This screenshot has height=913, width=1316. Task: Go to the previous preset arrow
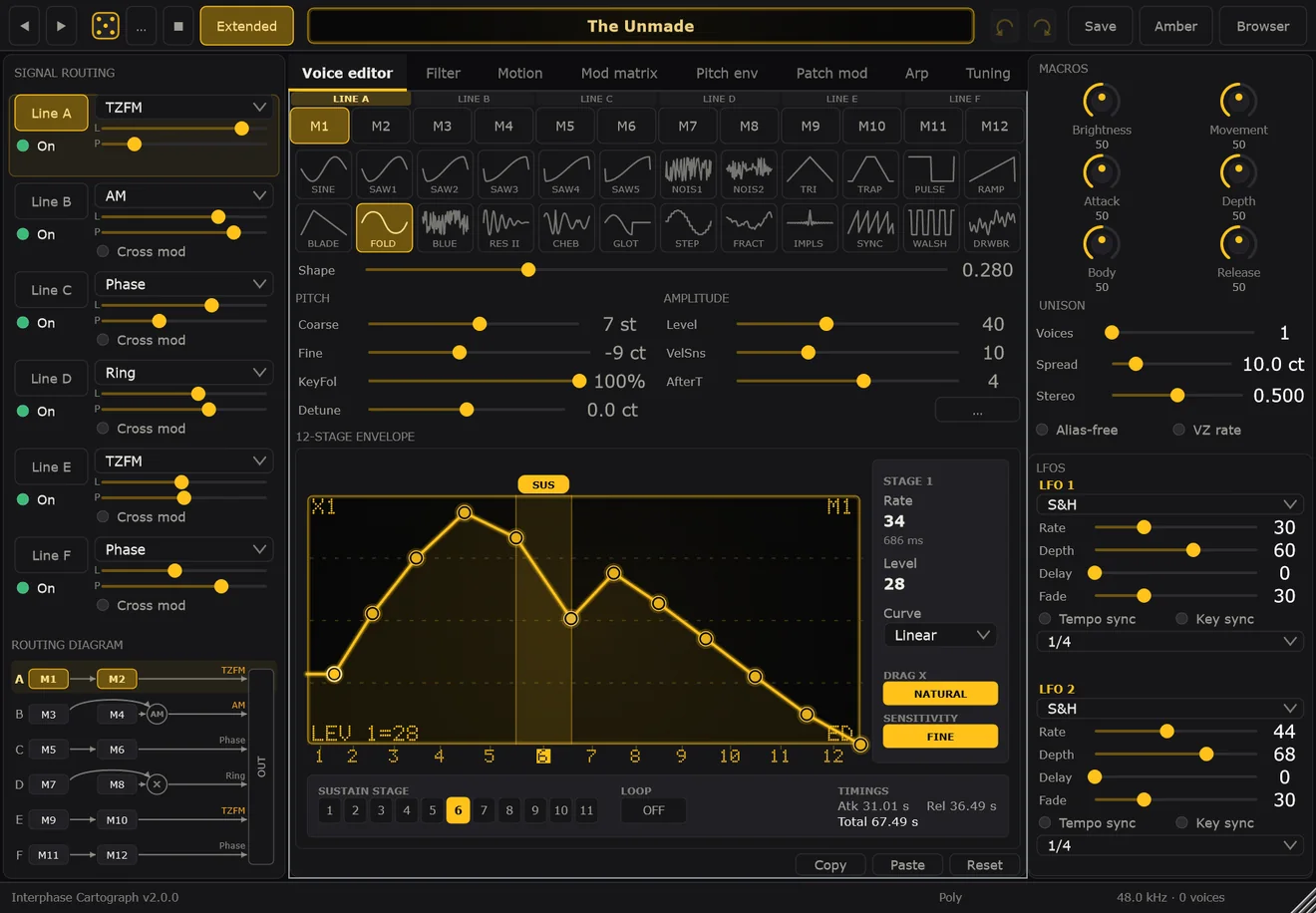coord(25,26)
